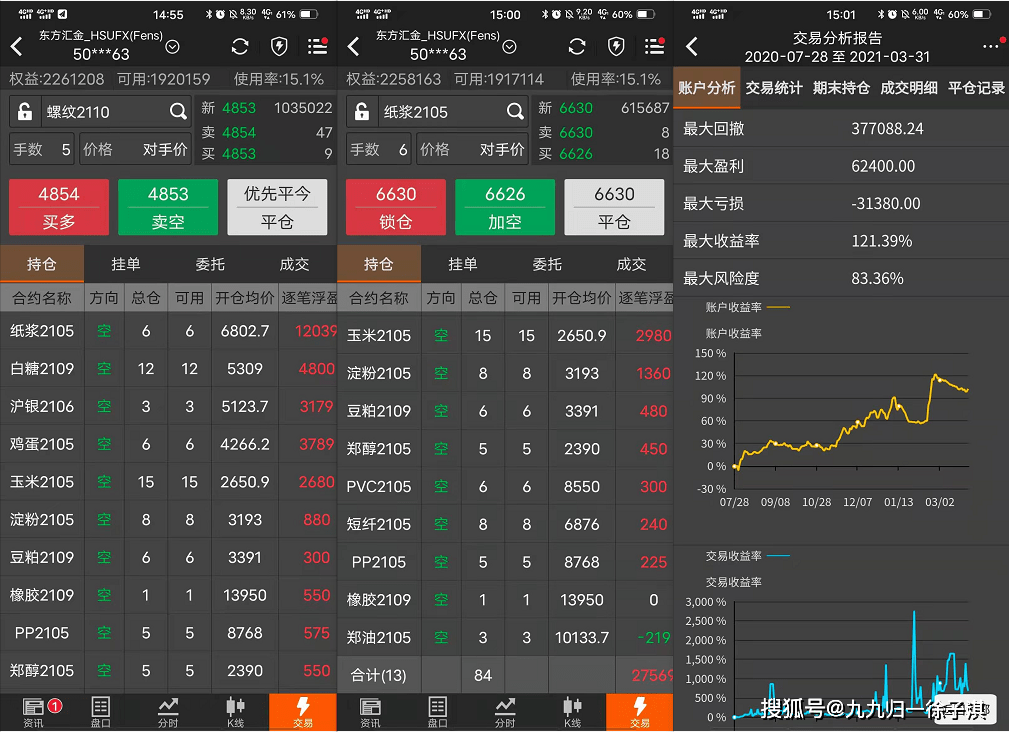Tap the 买多 buy button at 4854
This screenshot has height=732, width=1009.
pyautogui.click(x=59, y=207)
